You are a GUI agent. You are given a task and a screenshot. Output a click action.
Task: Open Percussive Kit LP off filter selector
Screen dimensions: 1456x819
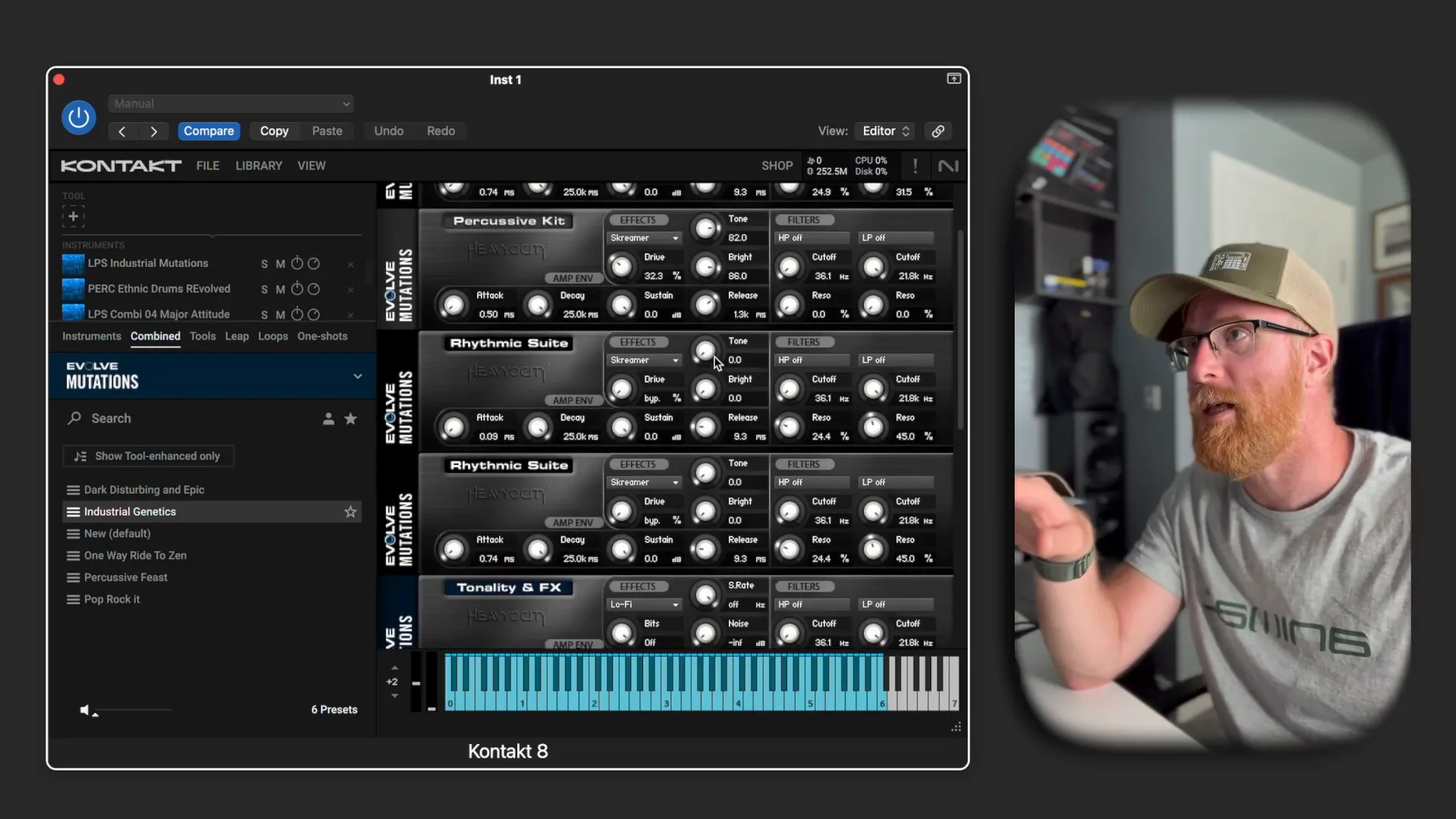[x=896, y=238]
